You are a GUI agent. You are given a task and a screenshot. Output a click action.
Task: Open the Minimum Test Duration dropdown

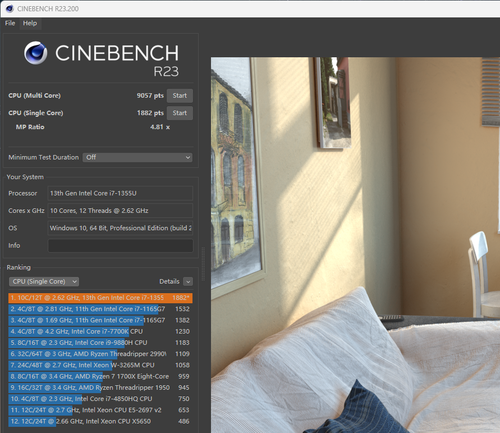point(137,157)
